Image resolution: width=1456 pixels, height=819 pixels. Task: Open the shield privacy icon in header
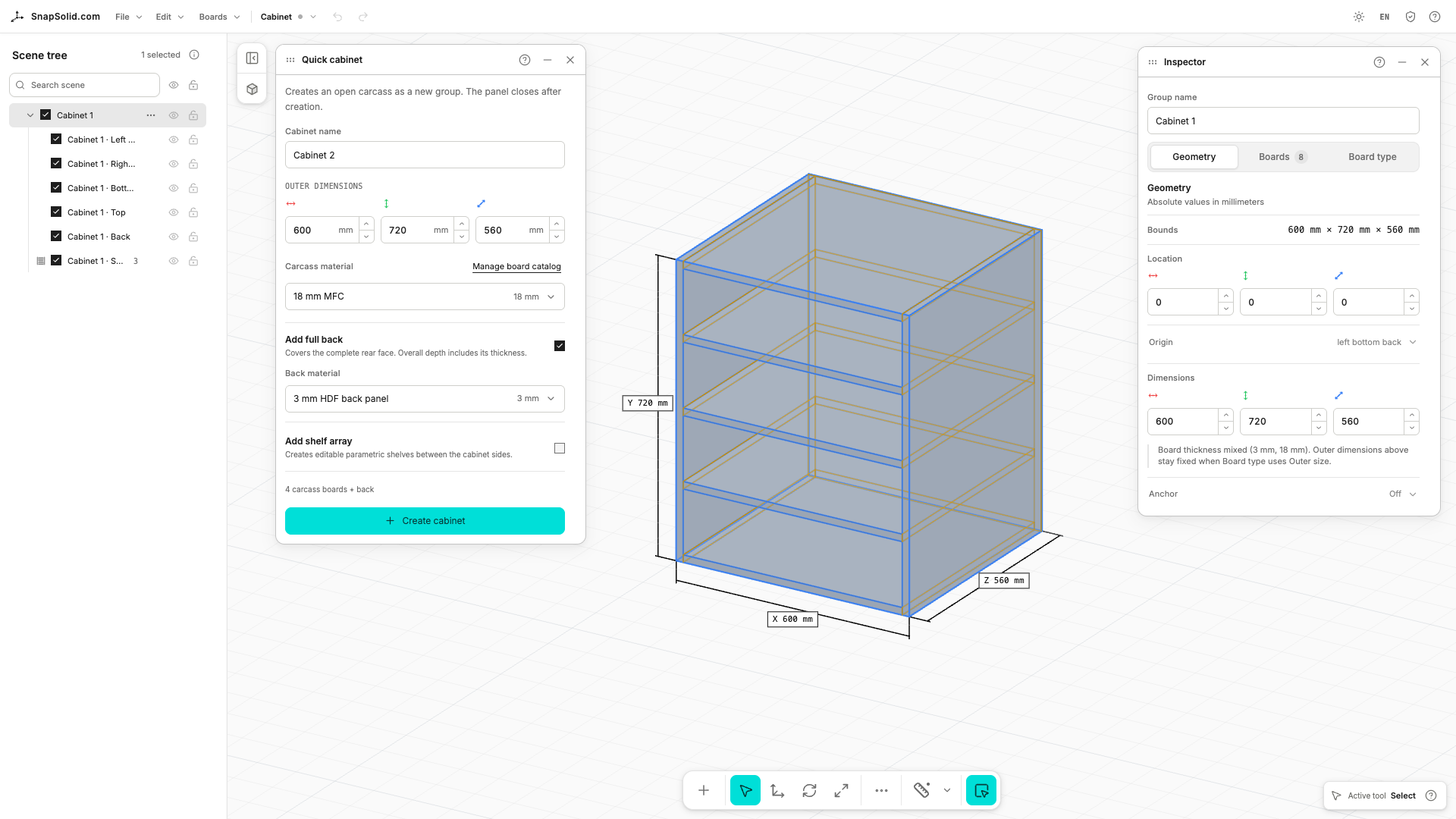[1410, 17]
